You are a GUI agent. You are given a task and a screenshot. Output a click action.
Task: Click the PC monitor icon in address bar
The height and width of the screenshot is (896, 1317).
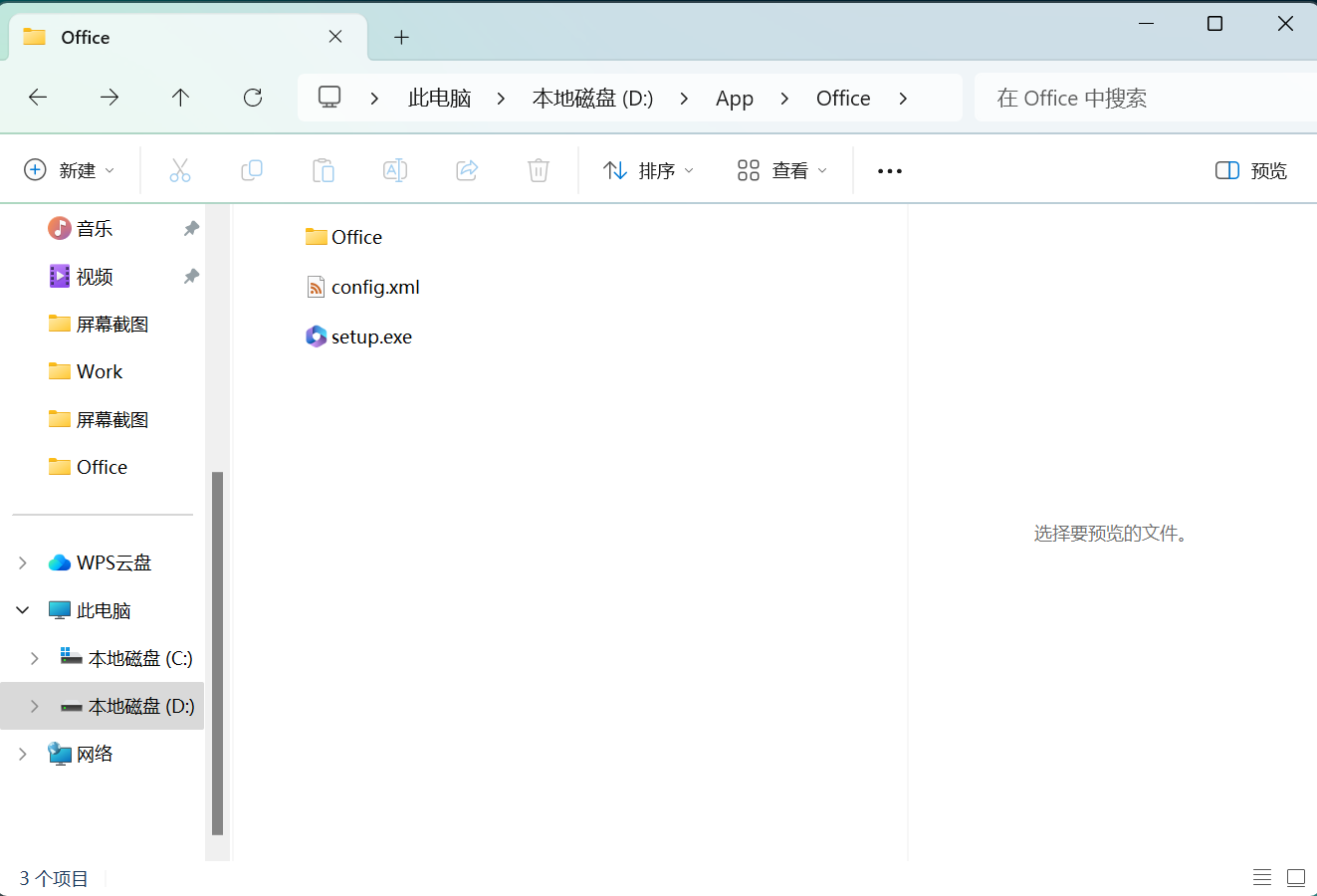coord(329,98)
